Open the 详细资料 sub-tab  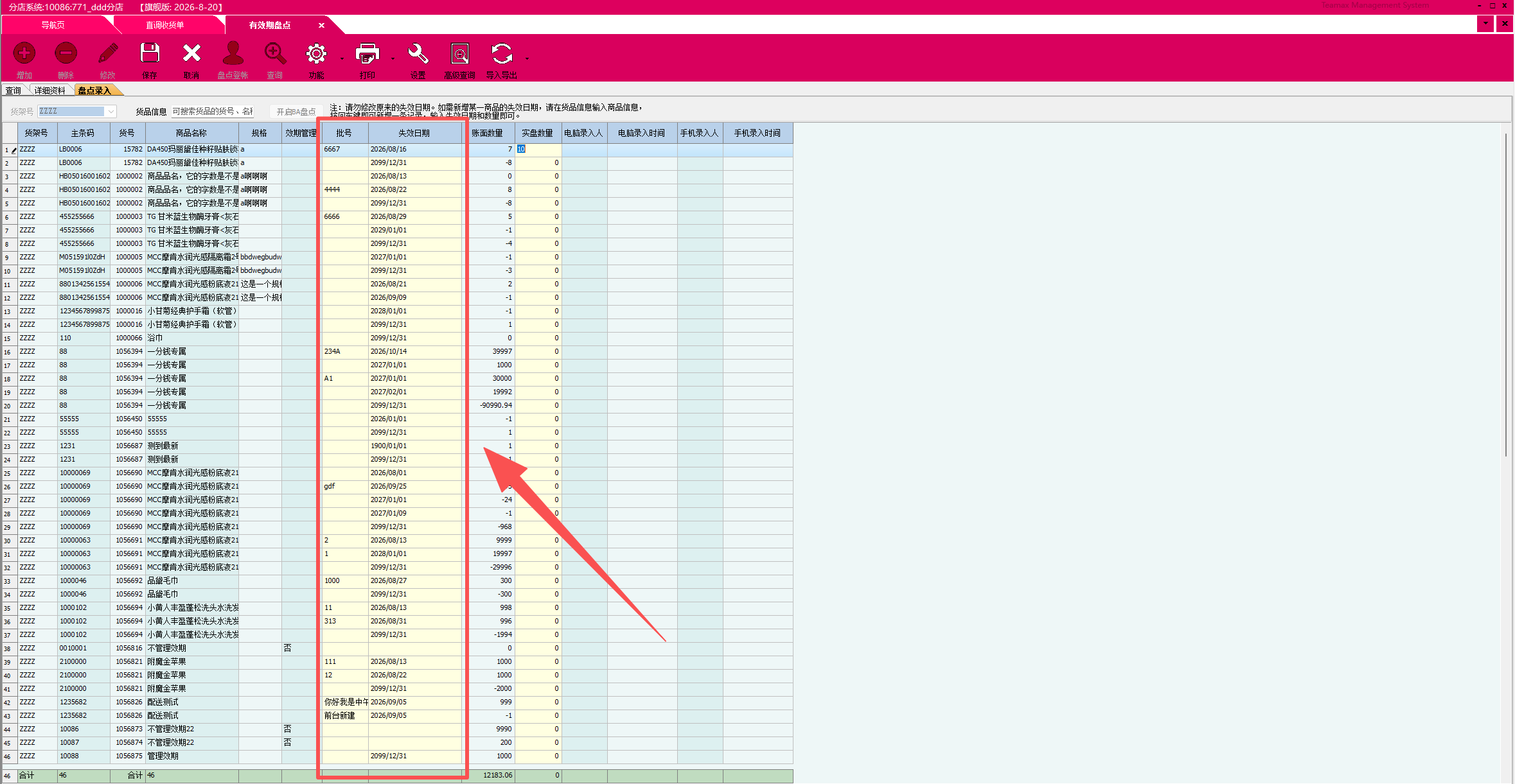tap(50, 91)
